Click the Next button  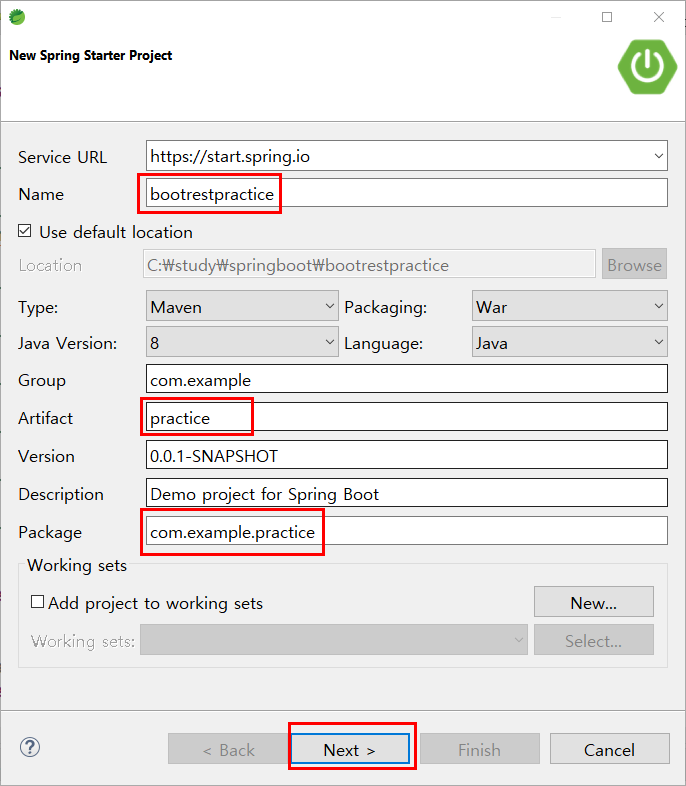[x=350, y=749]
